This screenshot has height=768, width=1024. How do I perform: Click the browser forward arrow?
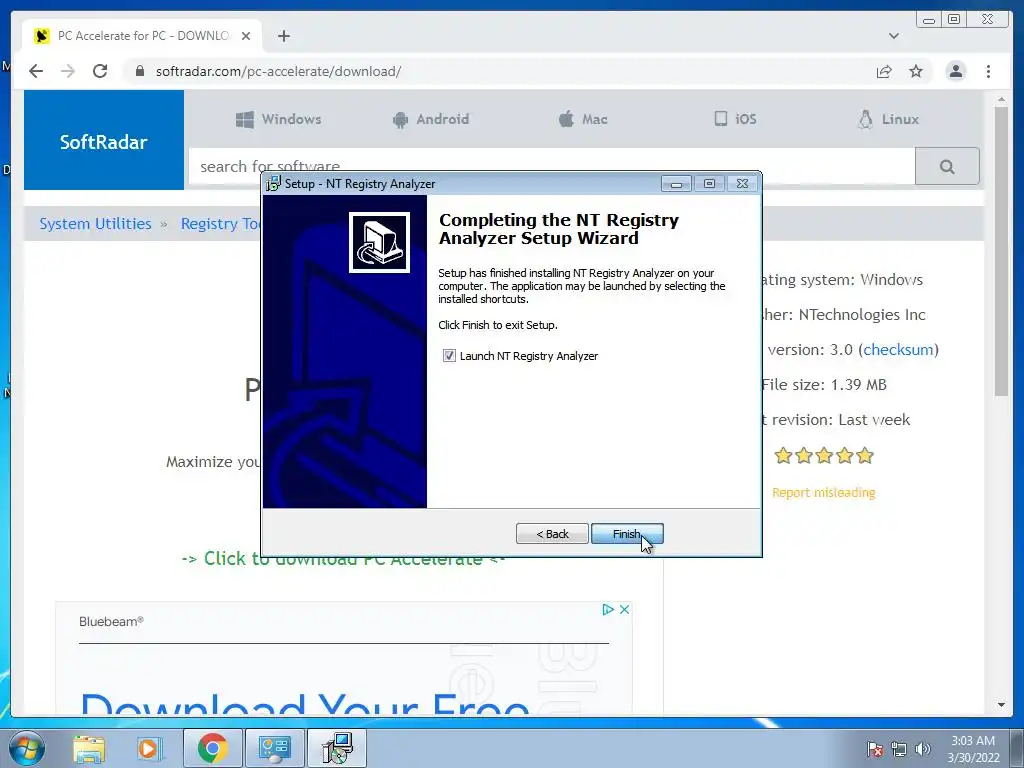pos(68,71)
